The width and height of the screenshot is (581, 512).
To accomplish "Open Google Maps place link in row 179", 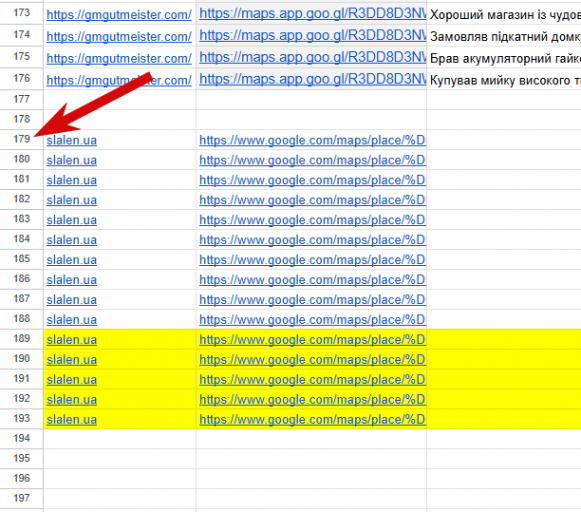I will coord(312,140).
